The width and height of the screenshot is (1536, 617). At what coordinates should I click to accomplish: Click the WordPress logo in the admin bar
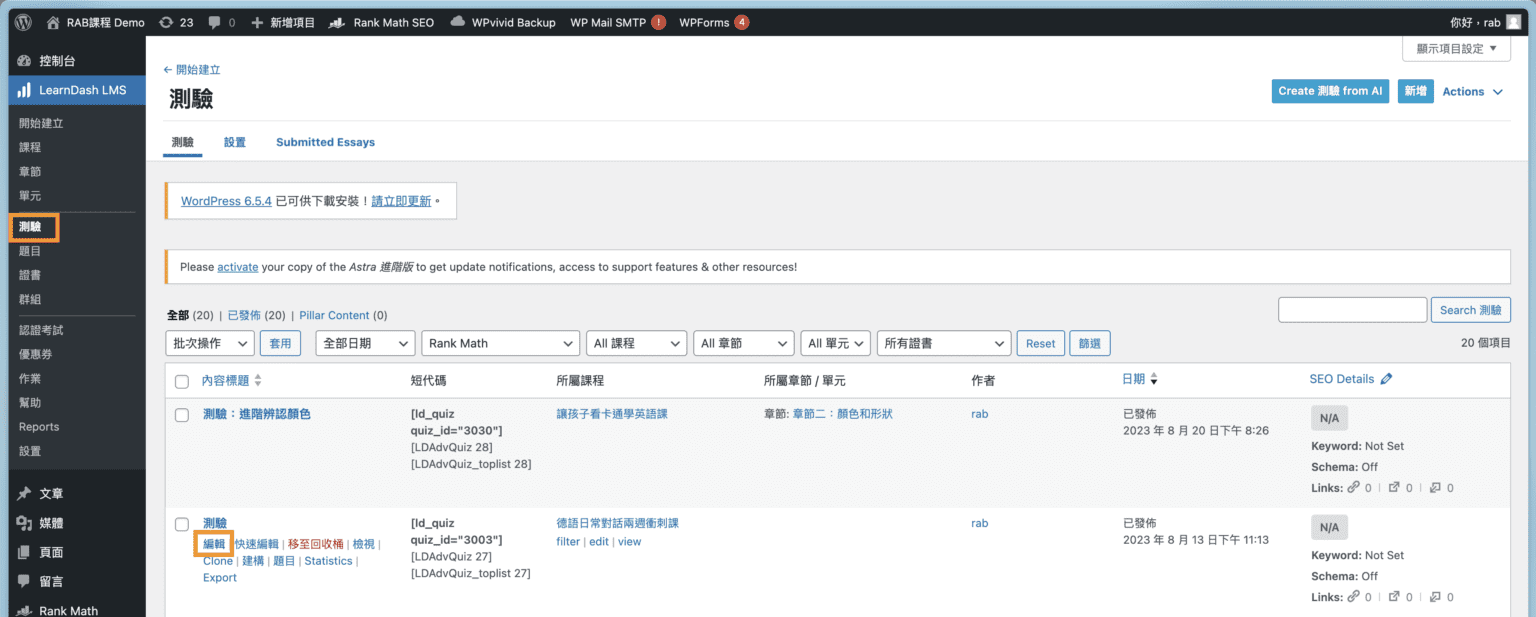coord(22,21)
